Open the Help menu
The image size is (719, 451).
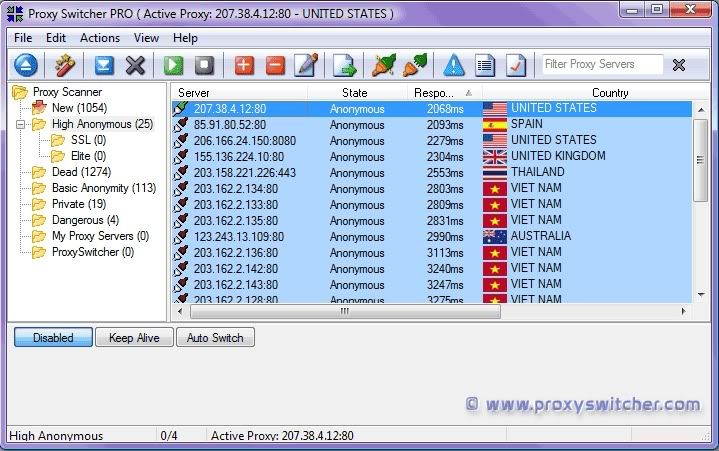click(185, 38)
